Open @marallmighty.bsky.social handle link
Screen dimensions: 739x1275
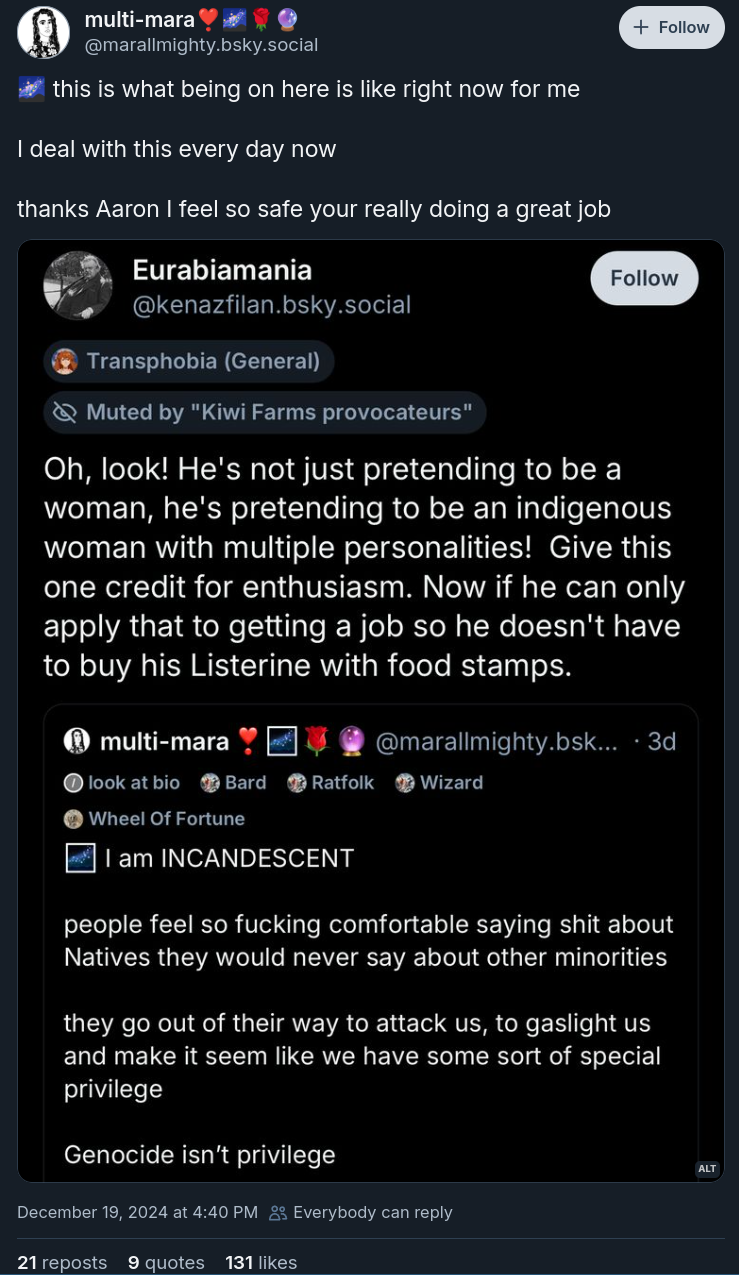tap(201, 45)
